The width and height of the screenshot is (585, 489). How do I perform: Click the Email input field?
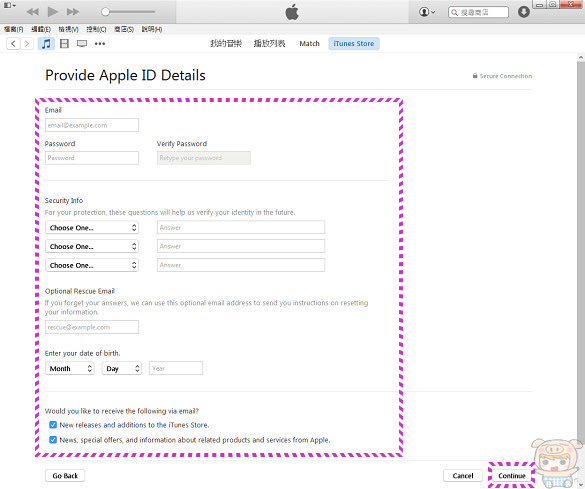click(92, 125)
